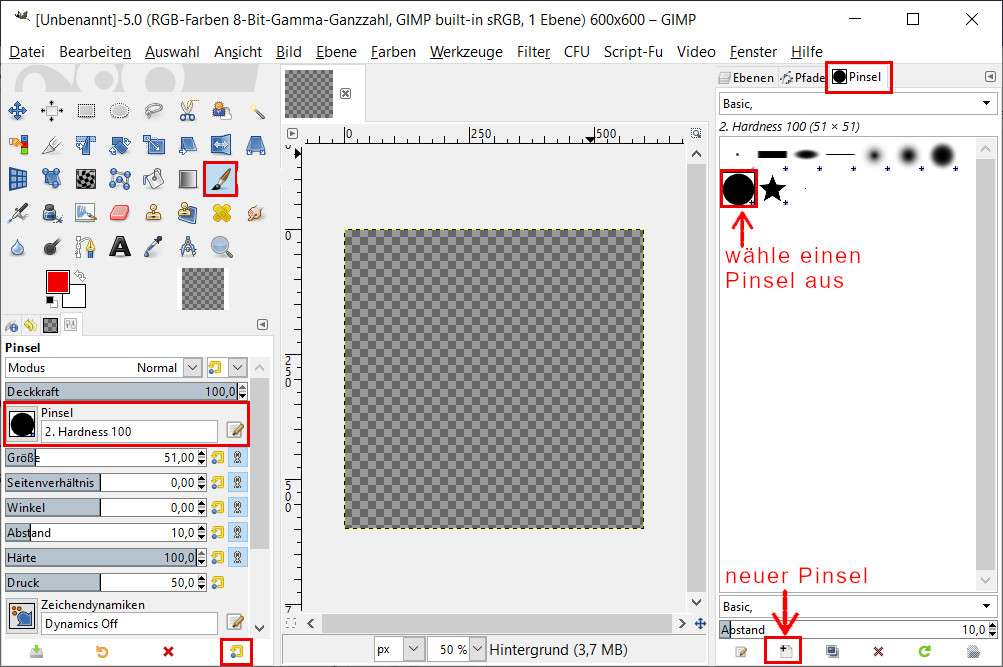Select the Scissors Select tool

point(187,111)
